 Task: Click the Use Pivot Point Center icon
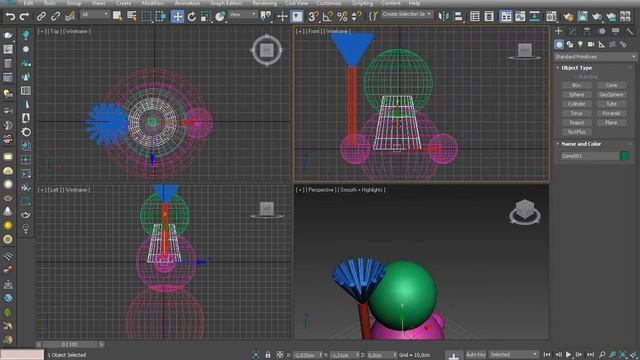pyautogui.click(x=266, y=16)
